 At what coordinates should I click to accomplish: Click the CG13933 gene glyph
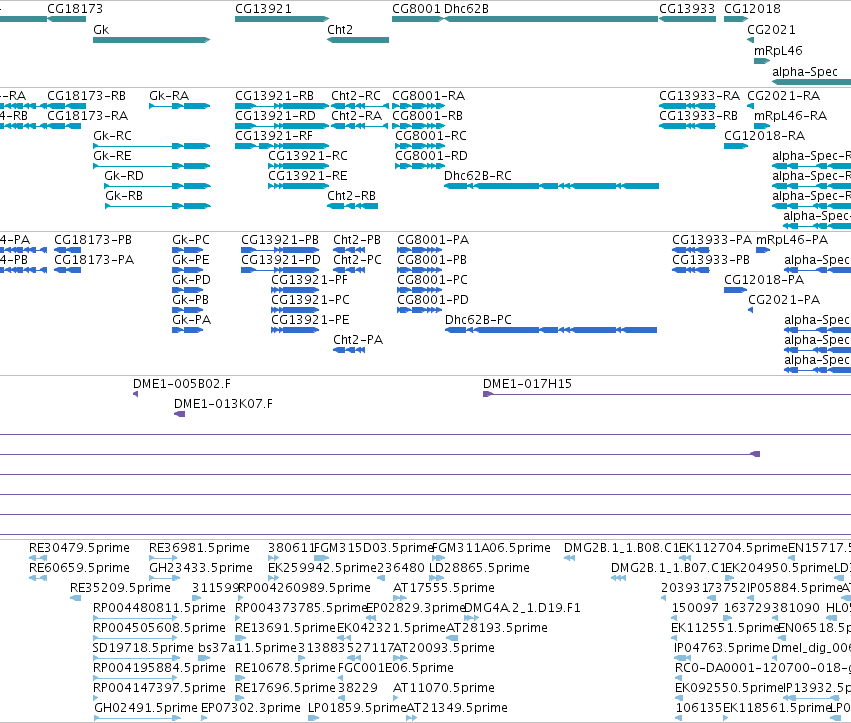(687, 19)
